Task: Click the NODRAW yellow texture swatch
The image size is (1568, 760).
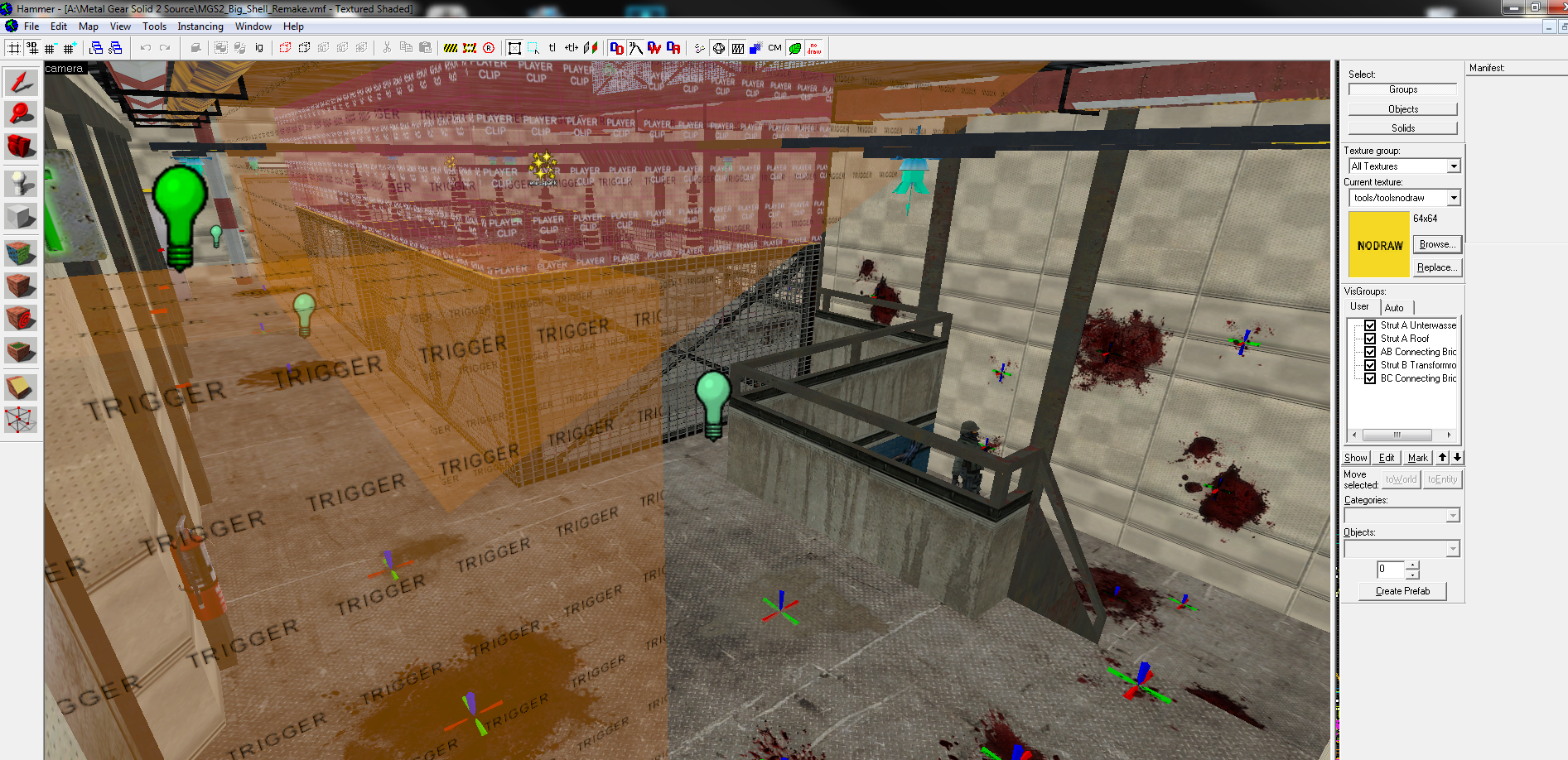Action: click(1378, 244)
